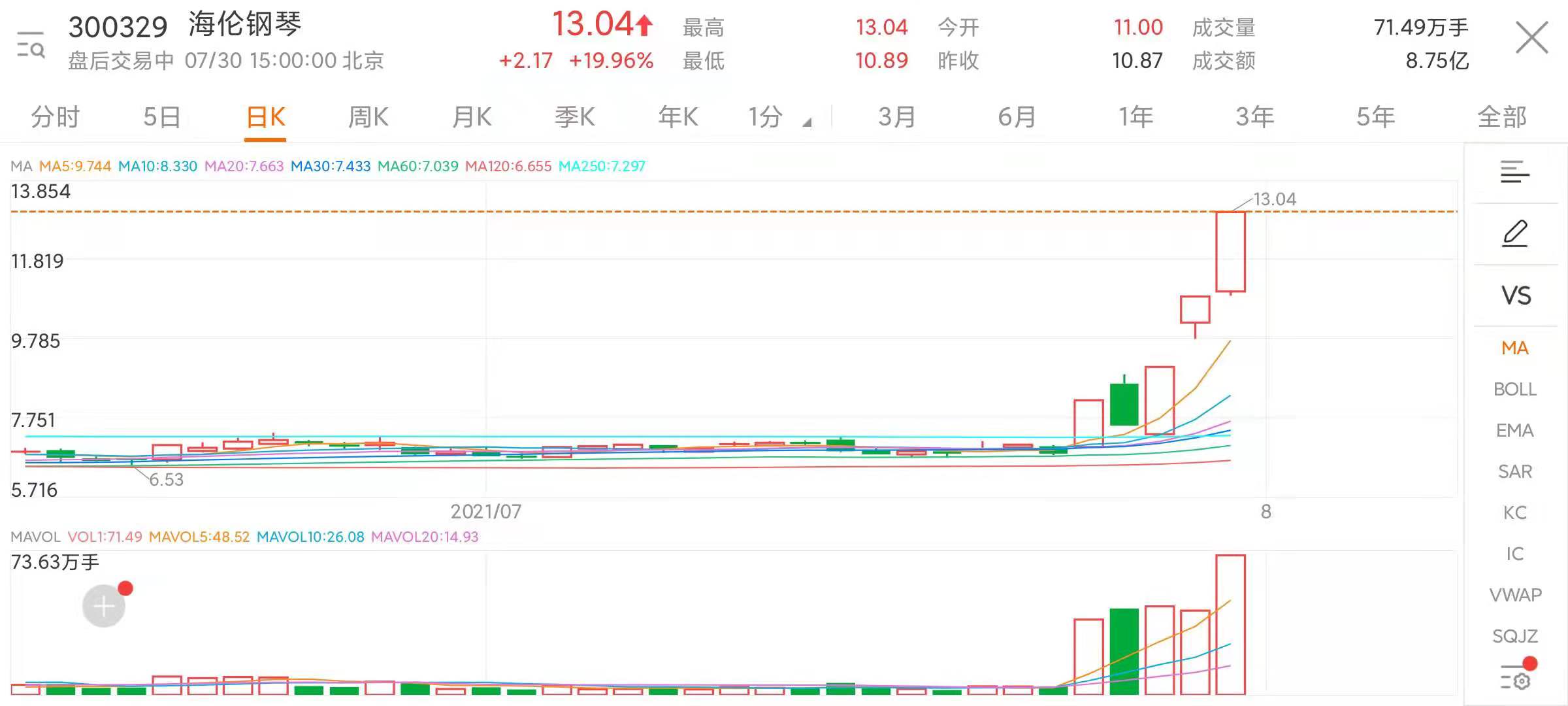Select the 日K tab

[265, 117]
